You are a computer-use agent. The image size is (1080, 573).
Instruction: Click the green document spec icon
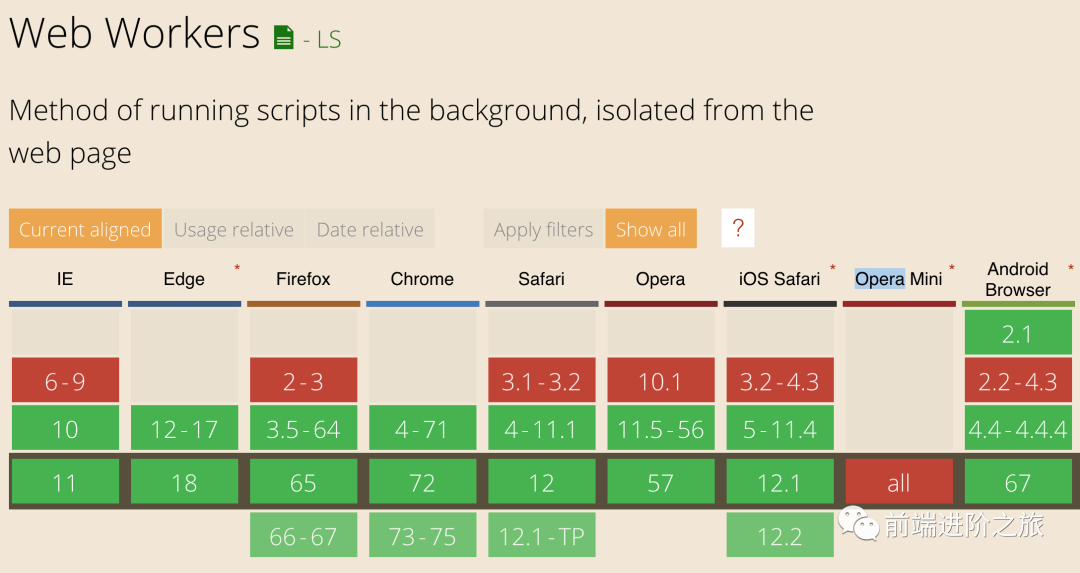284,38
